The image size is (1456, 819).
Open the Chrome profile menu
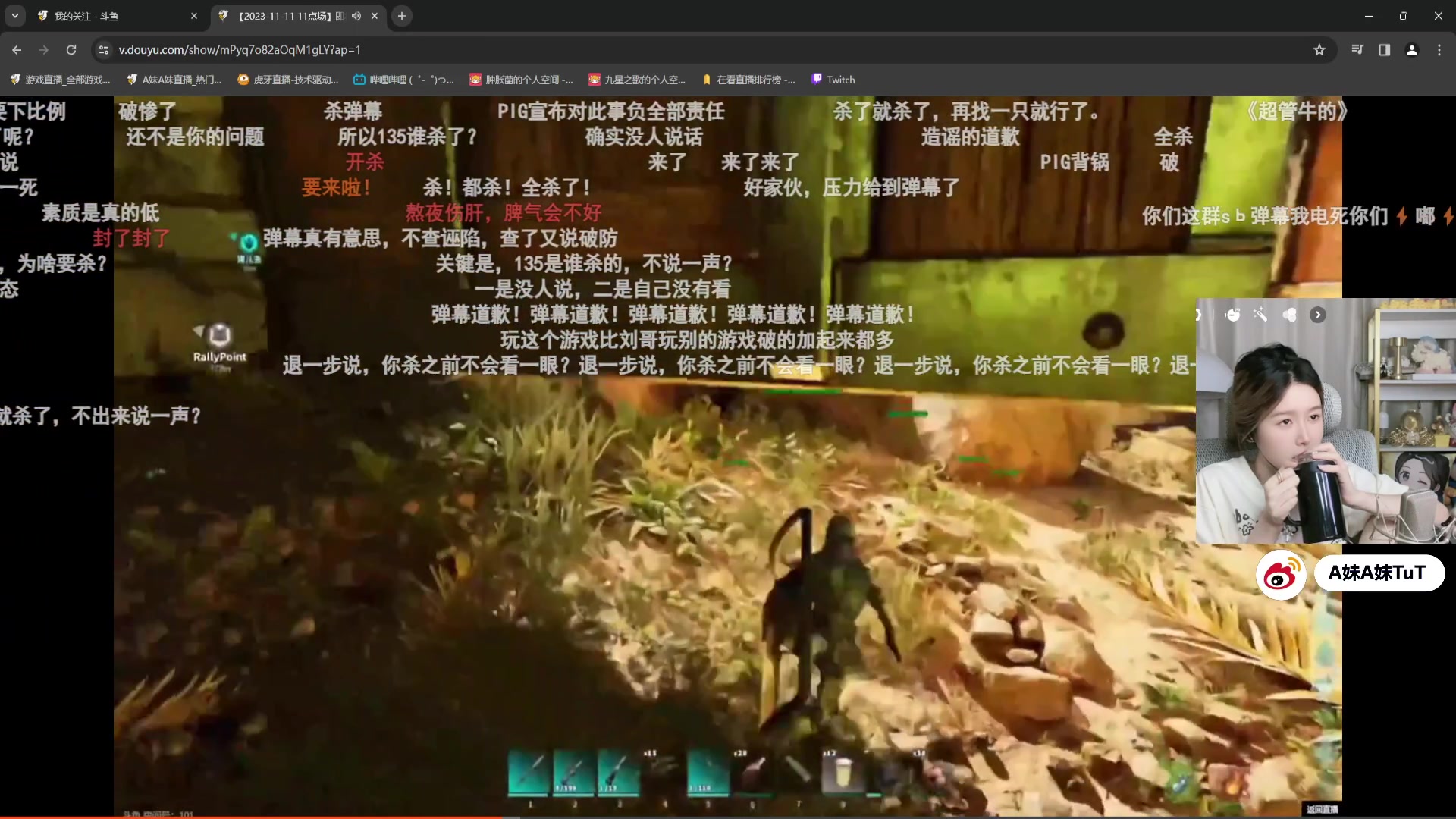(1412, 50)
